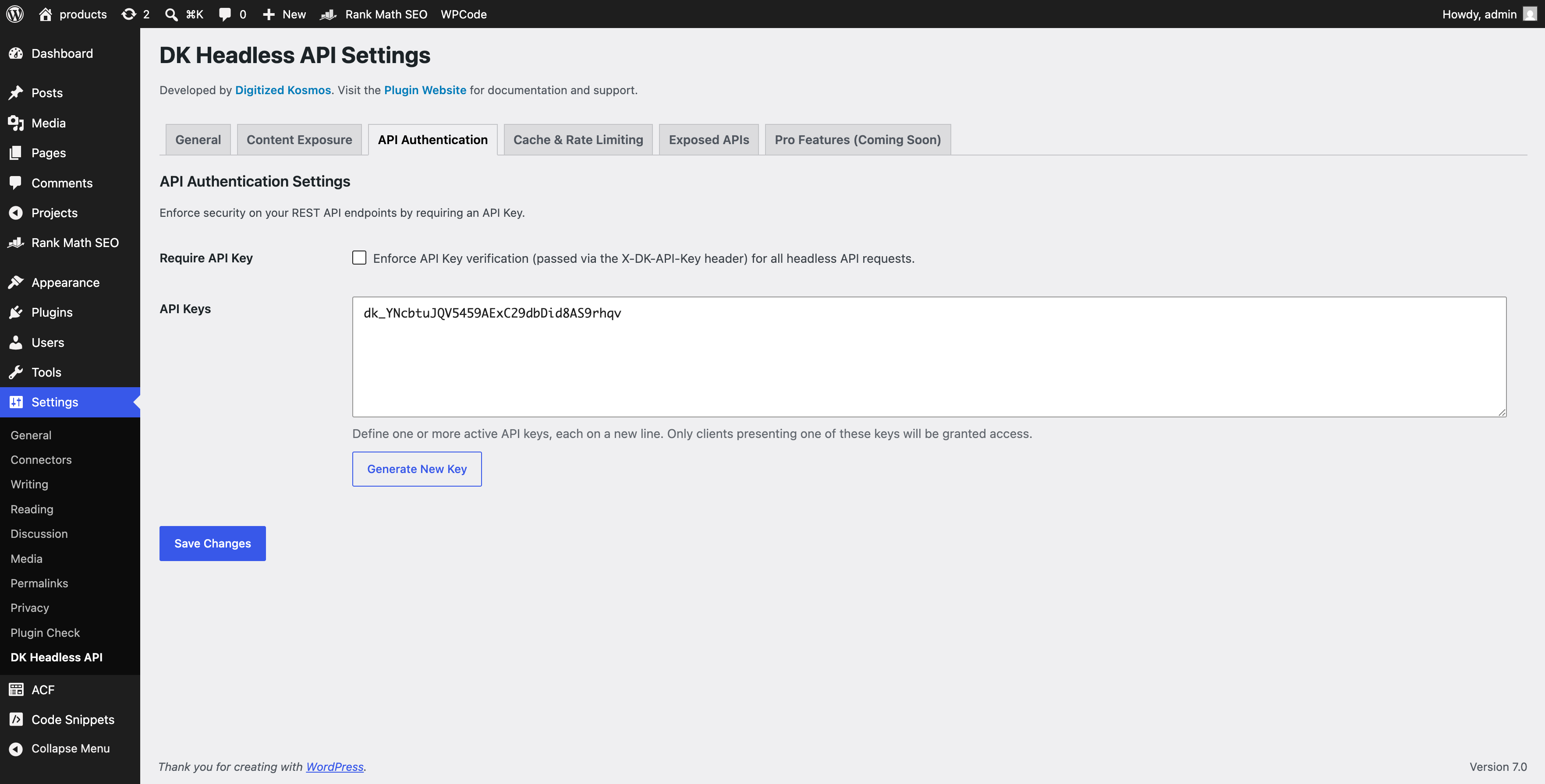Select the API Authentication tab

pos(432,140)
